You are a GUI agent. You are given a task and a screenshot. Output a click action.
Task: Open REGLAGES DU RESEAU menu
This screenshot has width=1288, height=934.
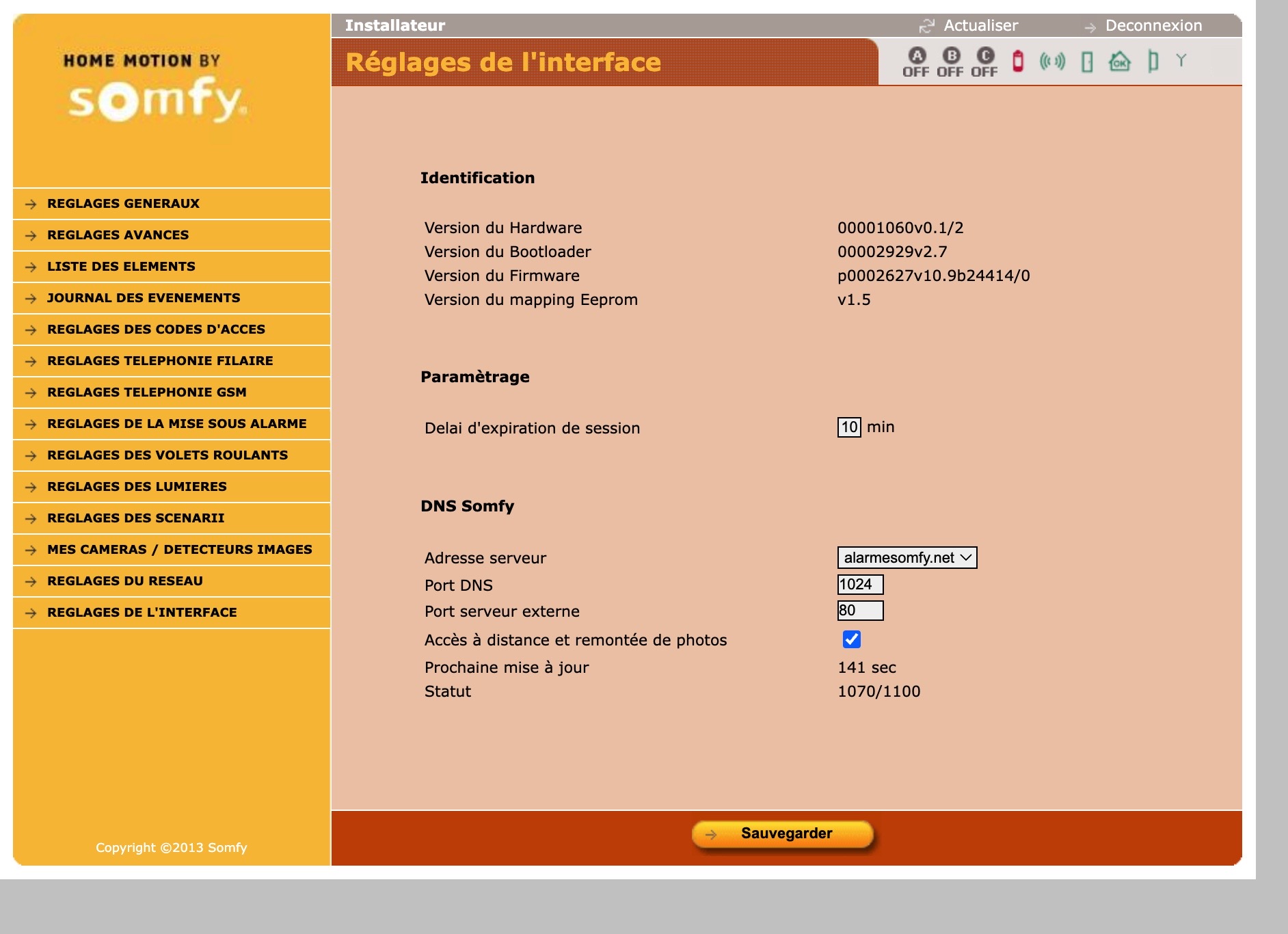(x=125, y=581)
